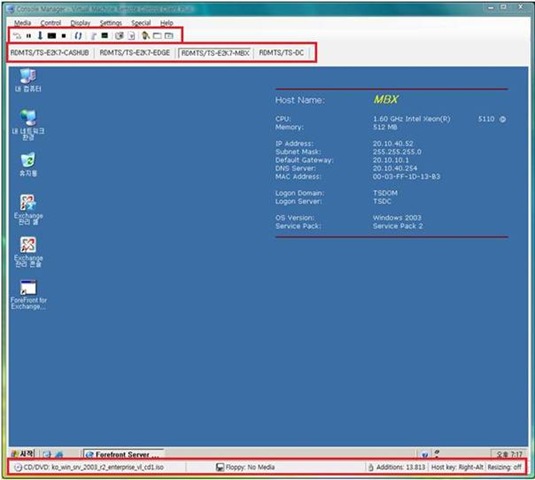Screen dimensions: 535x480
Task: Click the DNS server value 20.10.40.254
Action: tap(395, 168)
